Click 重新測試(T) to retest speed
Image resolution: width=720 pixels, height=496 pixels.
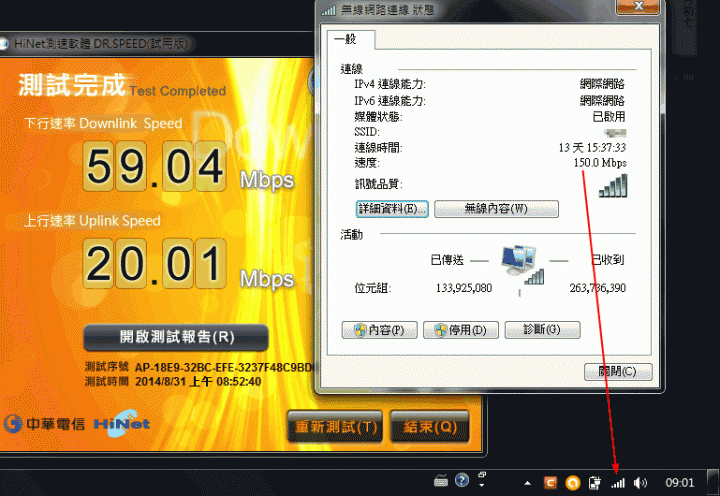(x=335, y=427)
